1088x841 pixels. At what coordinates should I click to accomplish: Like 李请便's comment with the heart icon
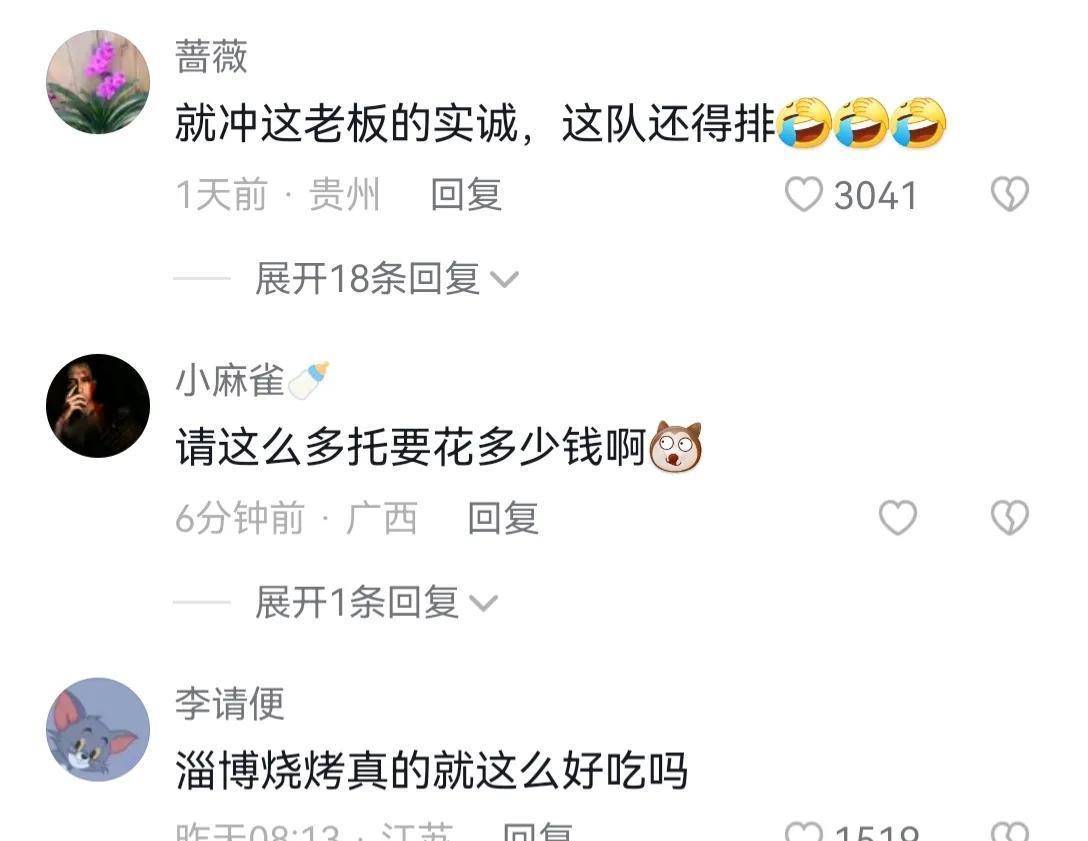point(804,831)
